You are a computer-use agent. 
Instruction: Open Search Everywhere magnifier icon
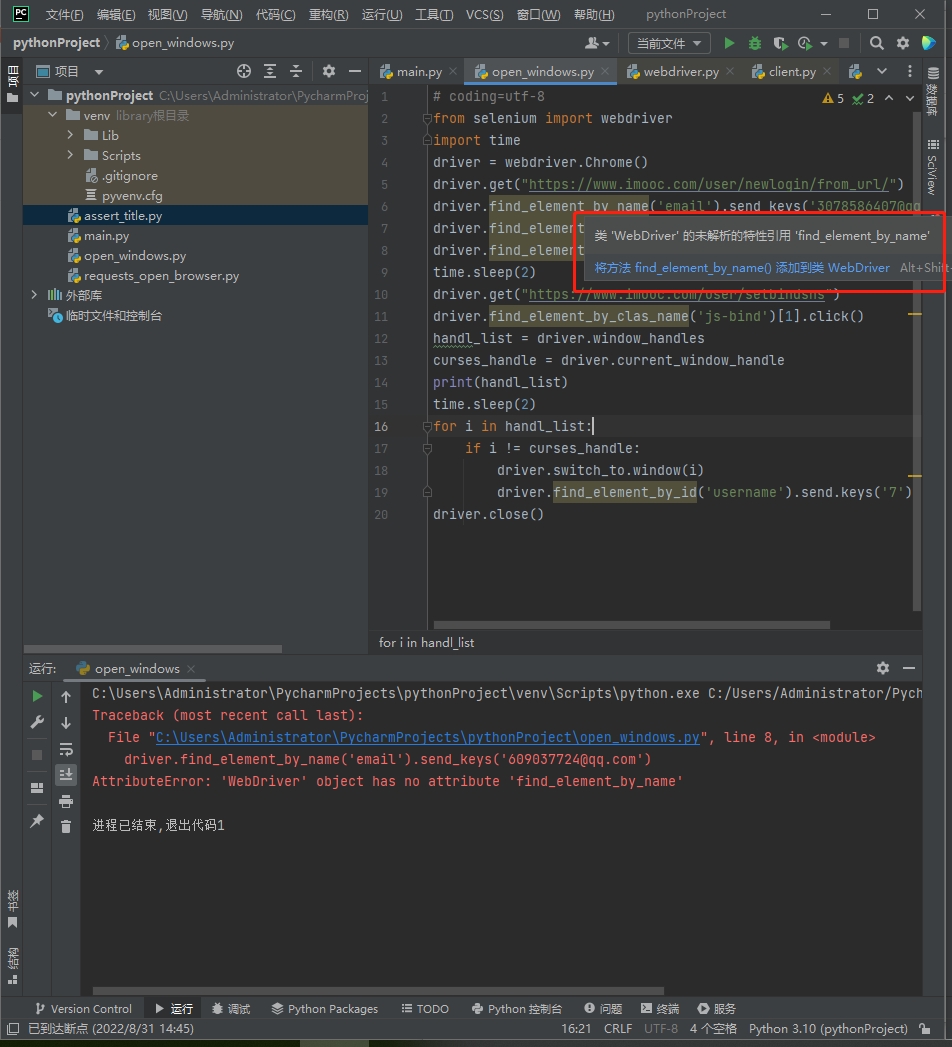click(877, 43)
